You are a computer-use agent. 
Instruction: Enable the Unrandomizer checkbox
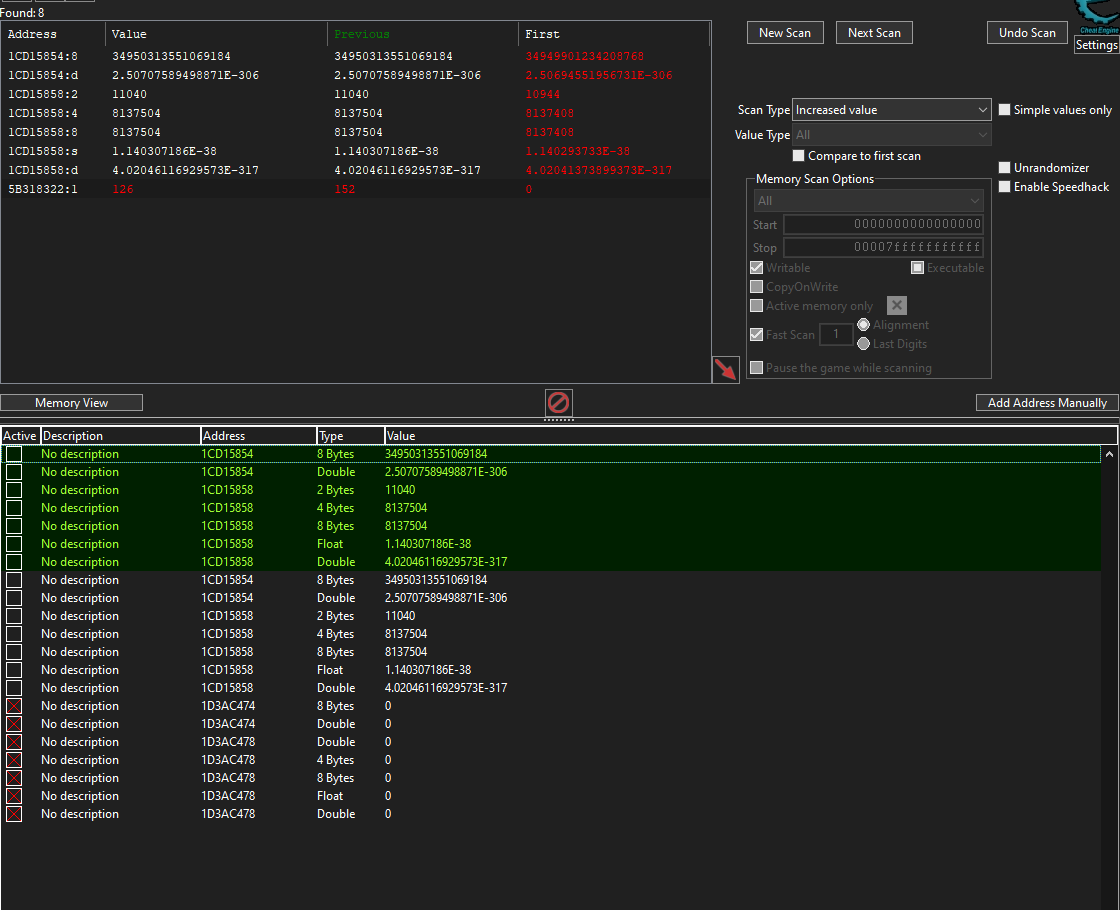pos(1005,168)
